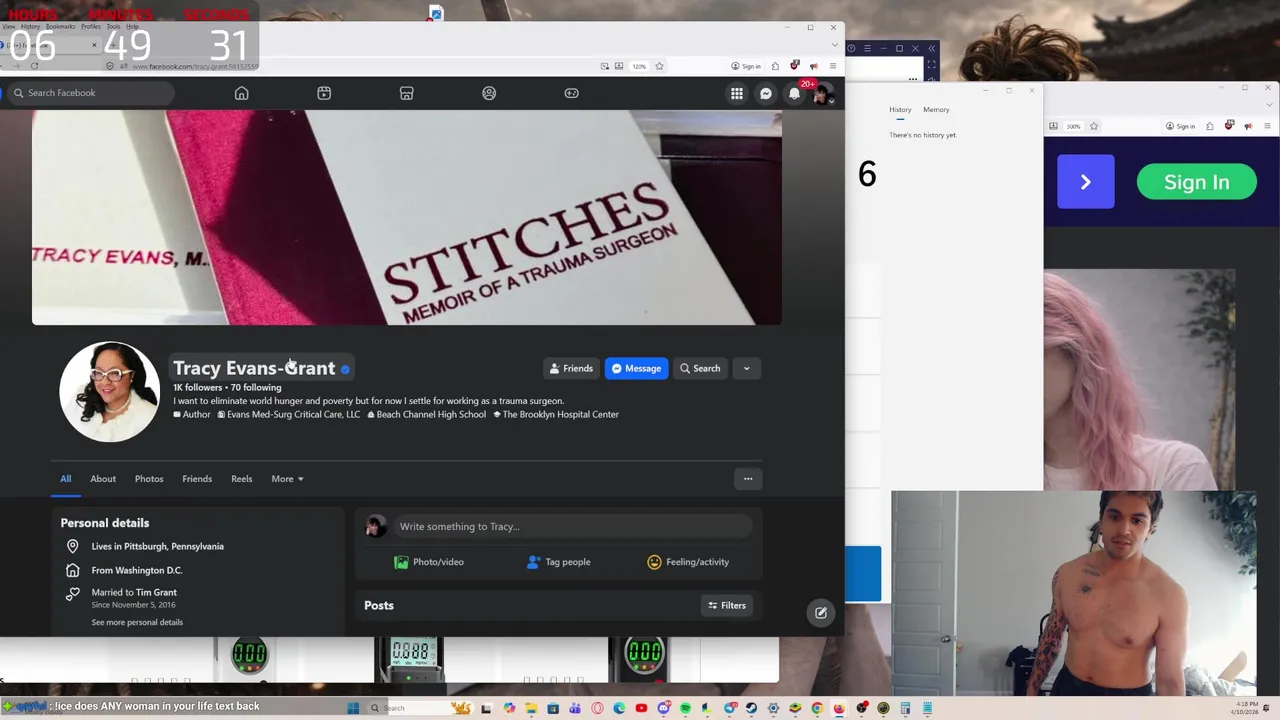Click See more personal details link
The width and height of the screenshot is (1280, 720).
[137, 622]
